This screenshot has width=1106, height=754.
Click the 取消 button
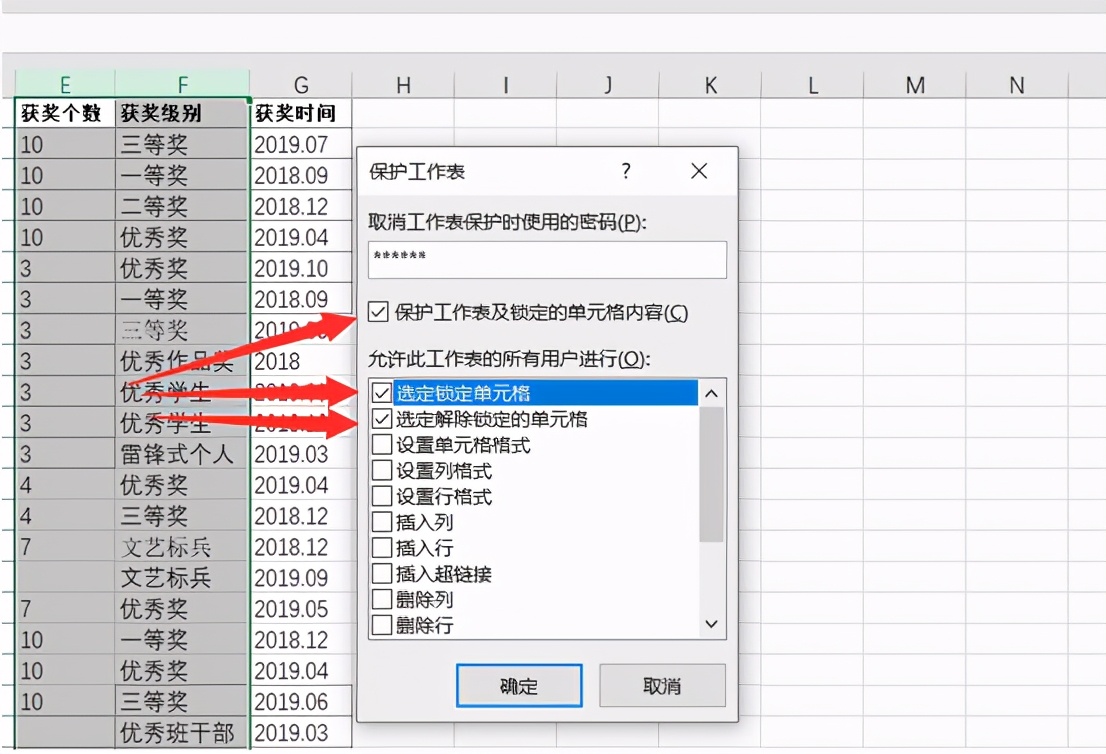pos(662,686)
